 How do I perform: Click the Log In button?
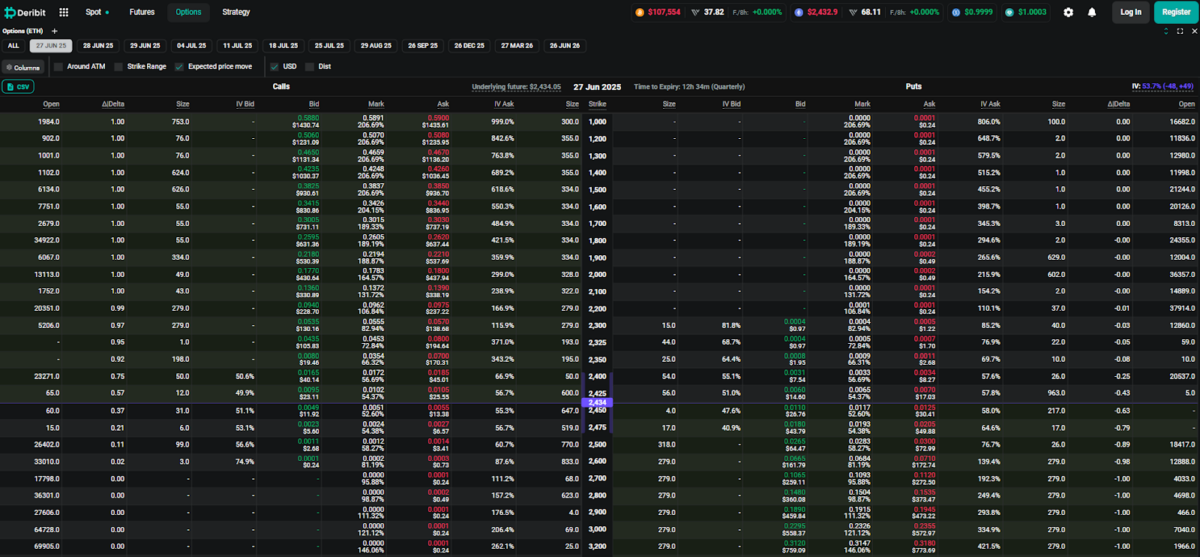[x=1130, y=12]
